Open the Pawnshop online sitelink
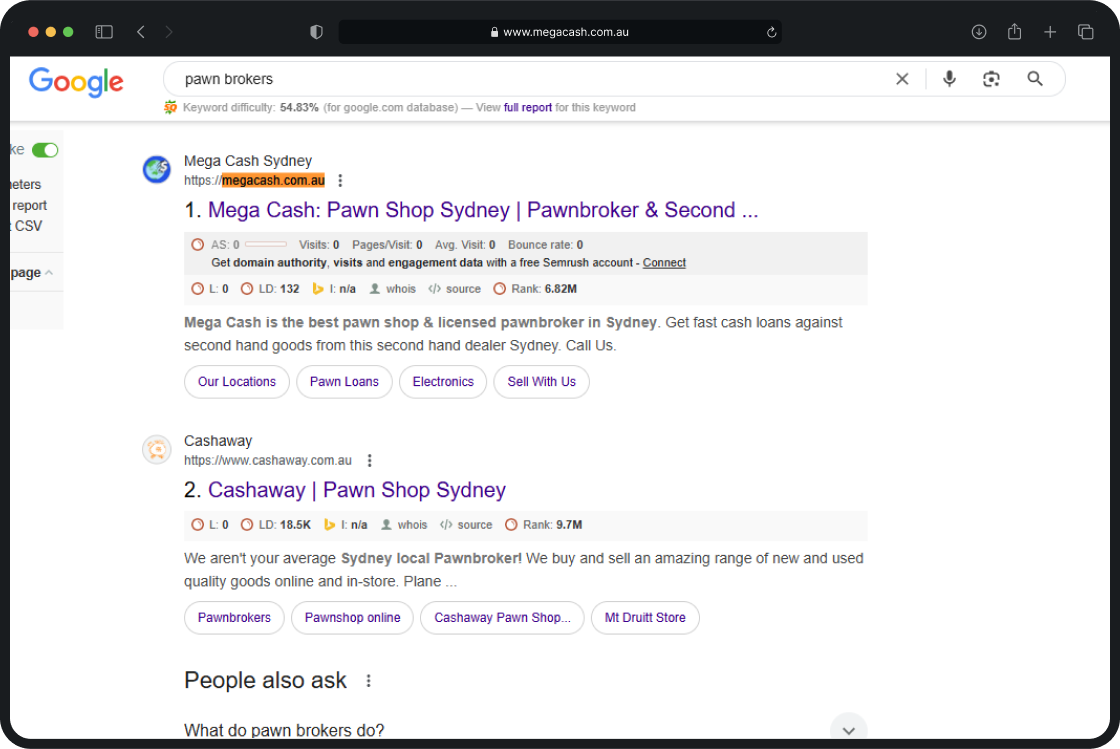The image size is (1120, 749). pos(352,618)
